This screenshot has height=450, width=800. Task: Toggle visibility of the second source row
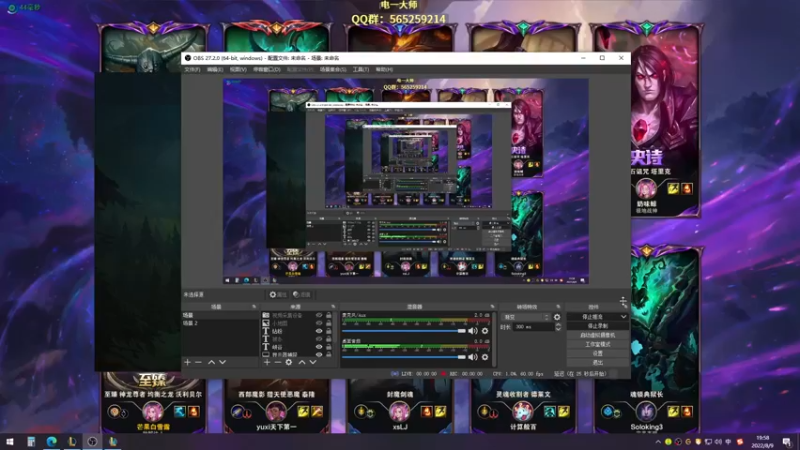(x=319, y=323)
